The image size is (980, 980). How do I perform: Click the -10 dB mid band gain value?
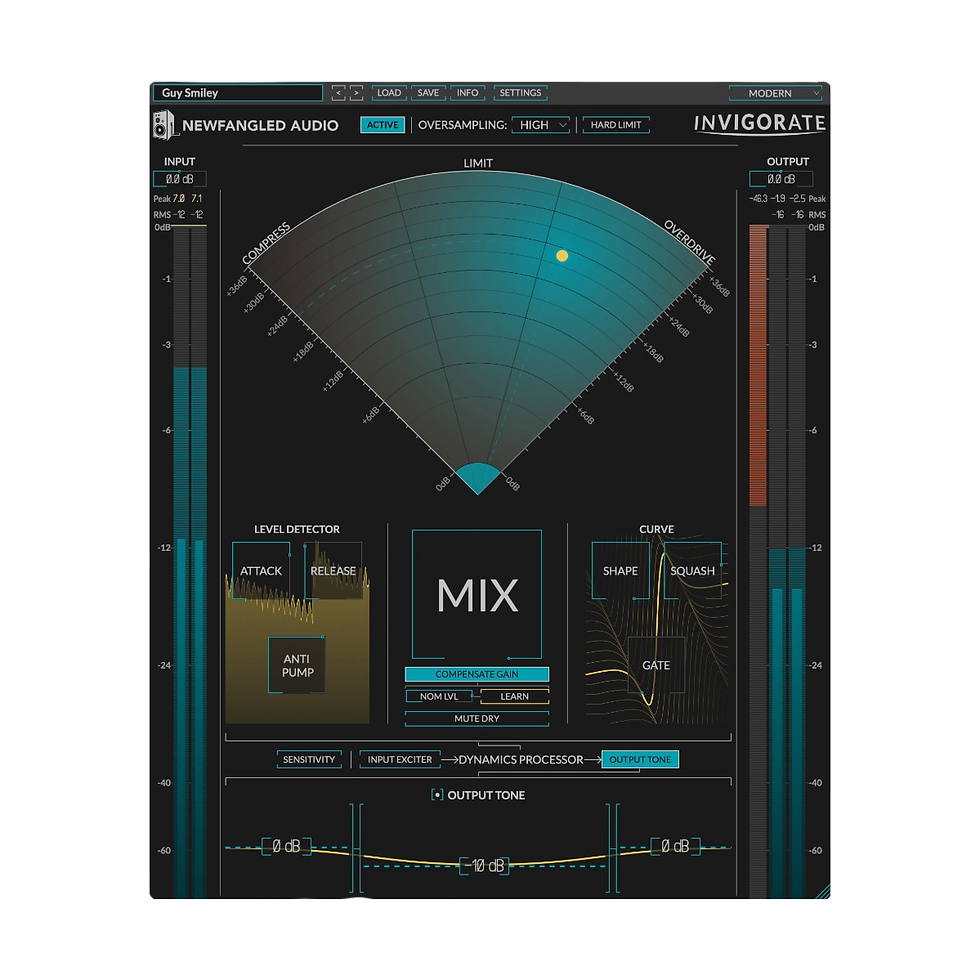[484, 866]
